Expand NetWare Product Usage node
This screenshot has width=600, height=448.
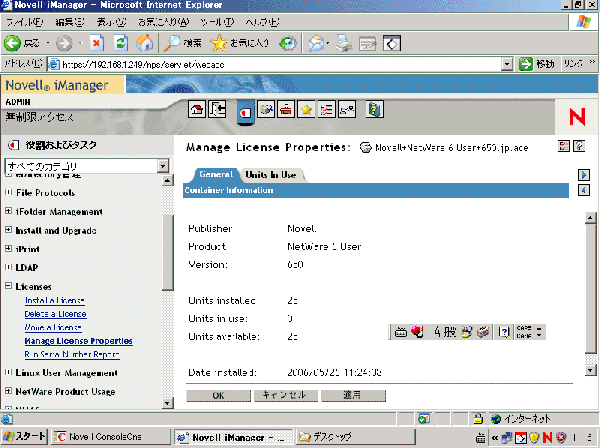point(8,391)
